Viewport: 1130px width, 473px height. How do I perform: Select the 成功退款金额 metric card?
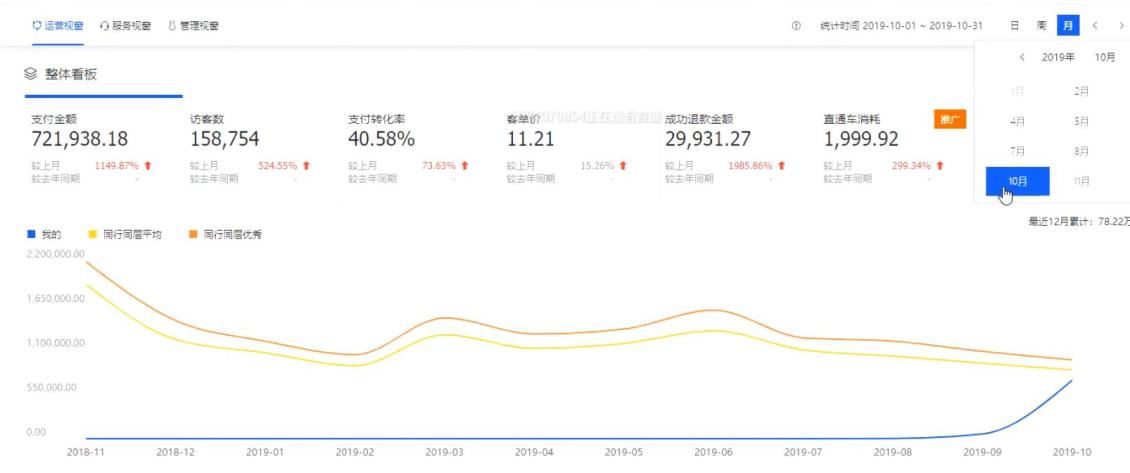737,149
